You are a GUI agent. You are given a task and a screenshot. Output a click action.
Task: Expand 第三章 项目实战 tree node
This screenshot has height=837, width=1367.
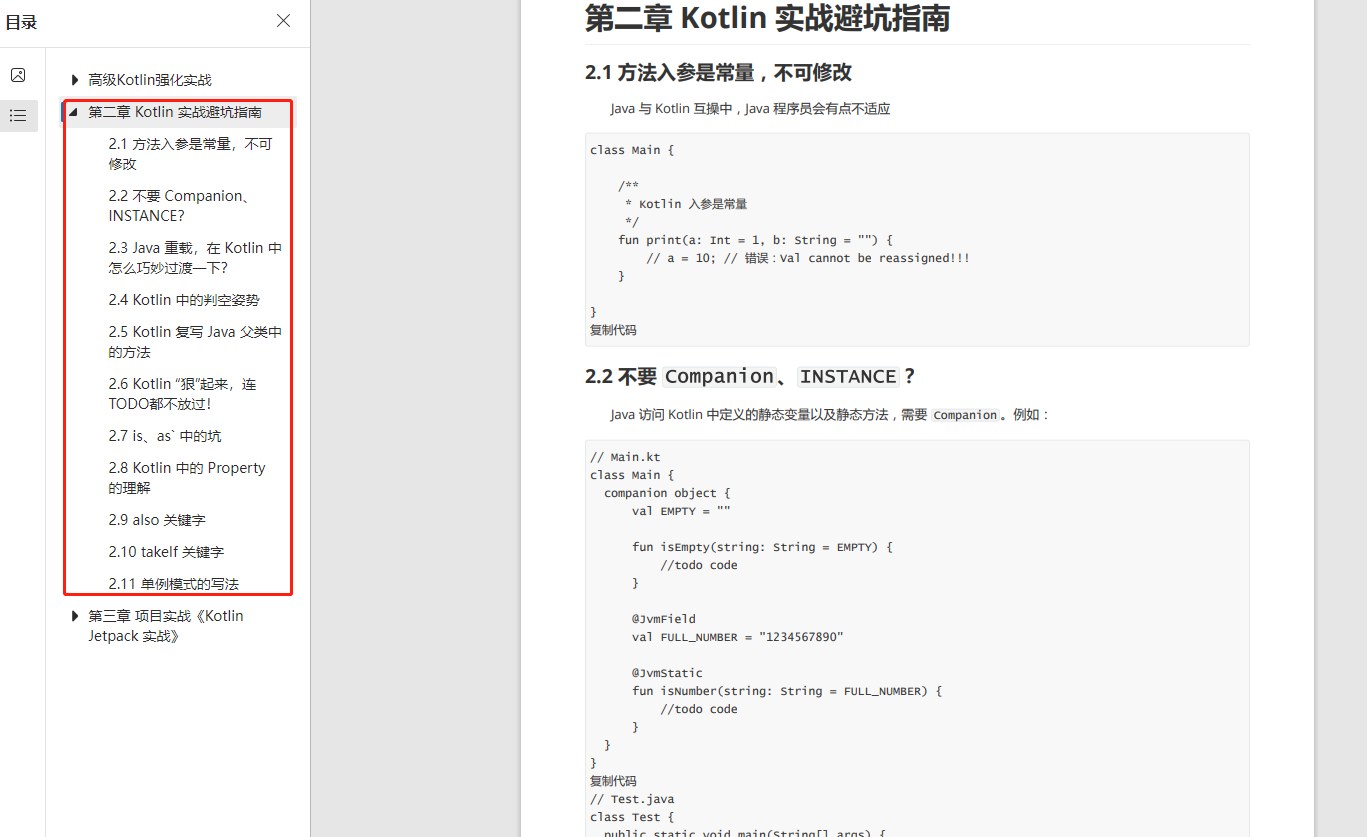coord(75,616)
